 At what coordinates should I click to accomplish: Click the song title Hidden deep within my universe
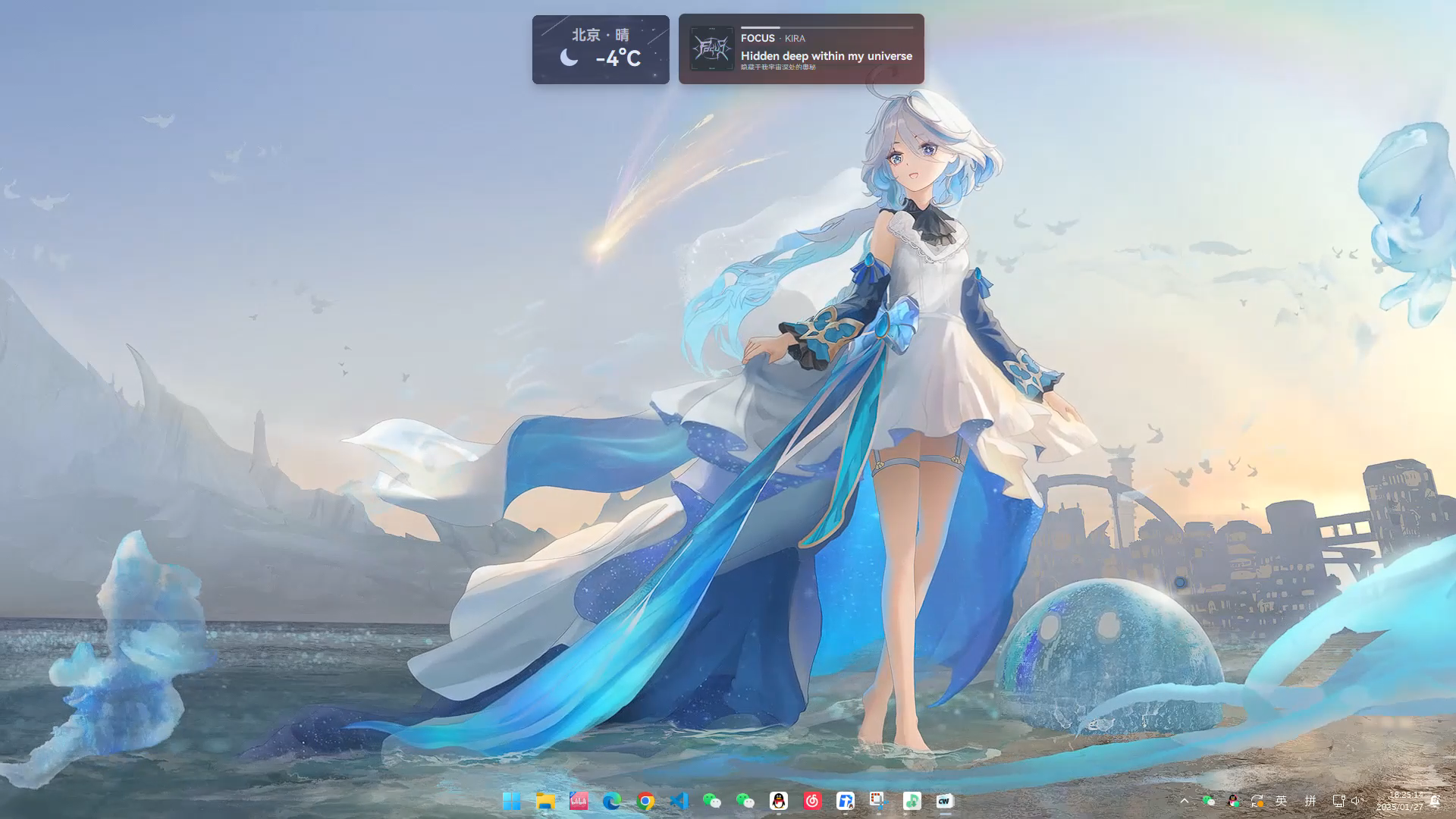[x=827, y=55]
